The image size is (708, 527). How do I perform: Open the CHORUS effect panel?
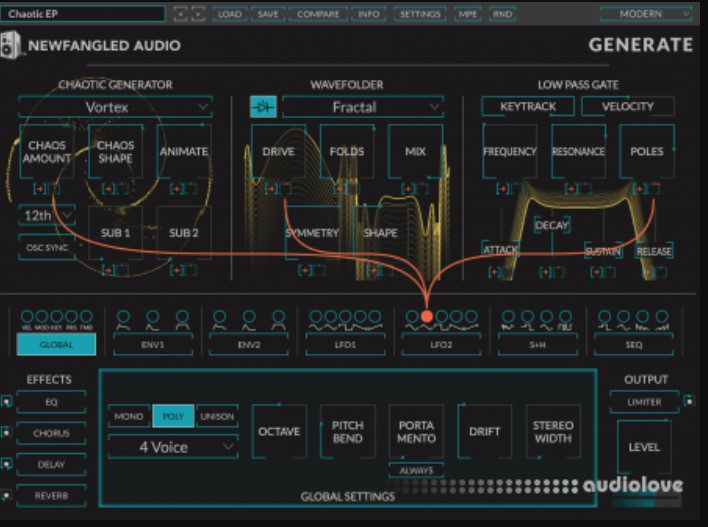pyautogui.click(x=51, y=433)
